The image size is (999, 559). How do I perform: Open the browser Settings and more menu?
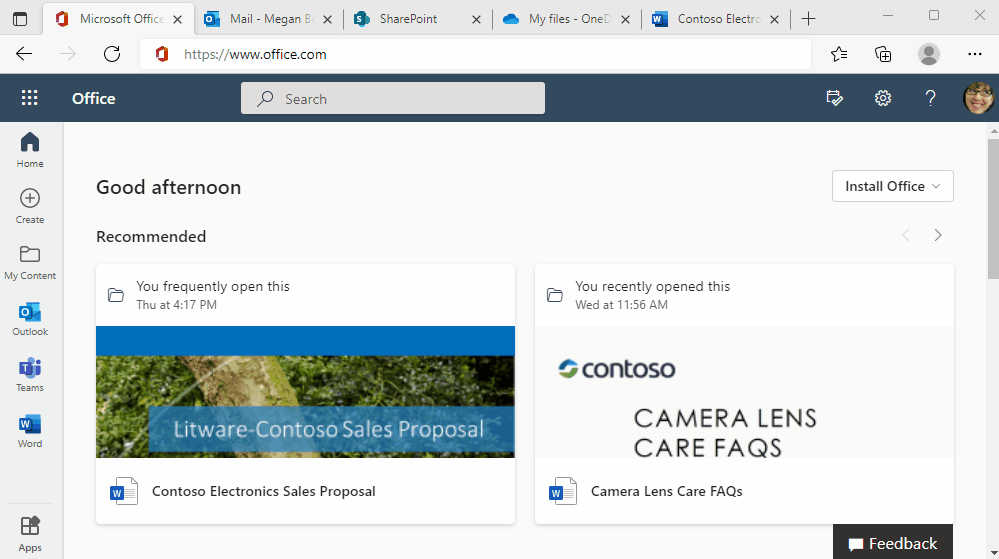pos(974,54)
